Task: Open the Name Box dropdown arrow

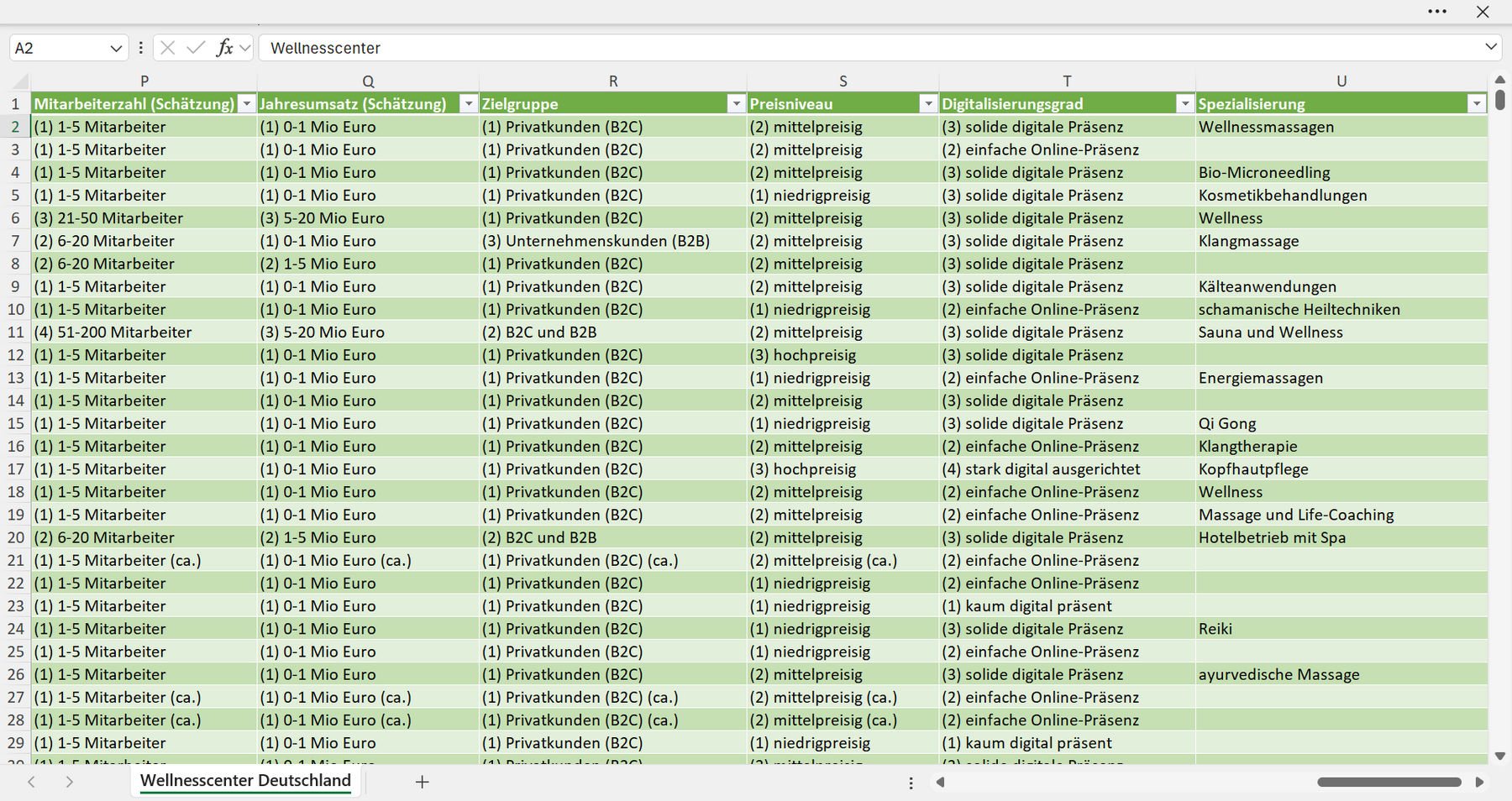Action: pos(116,49)
